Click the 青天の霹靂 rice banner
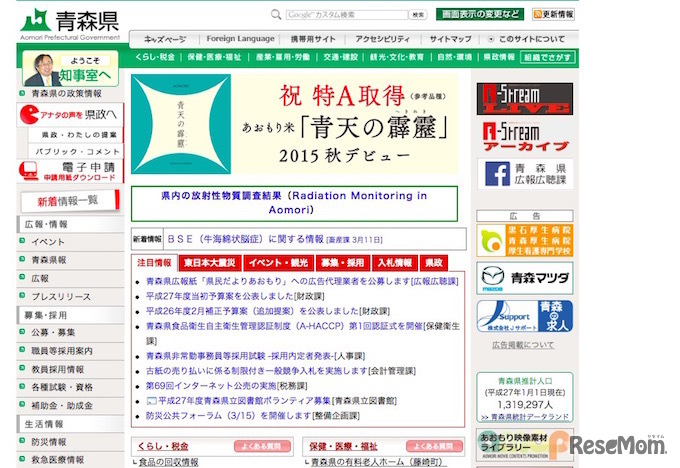The height and width of the screenshot is (468, 680). coord(294,124)
